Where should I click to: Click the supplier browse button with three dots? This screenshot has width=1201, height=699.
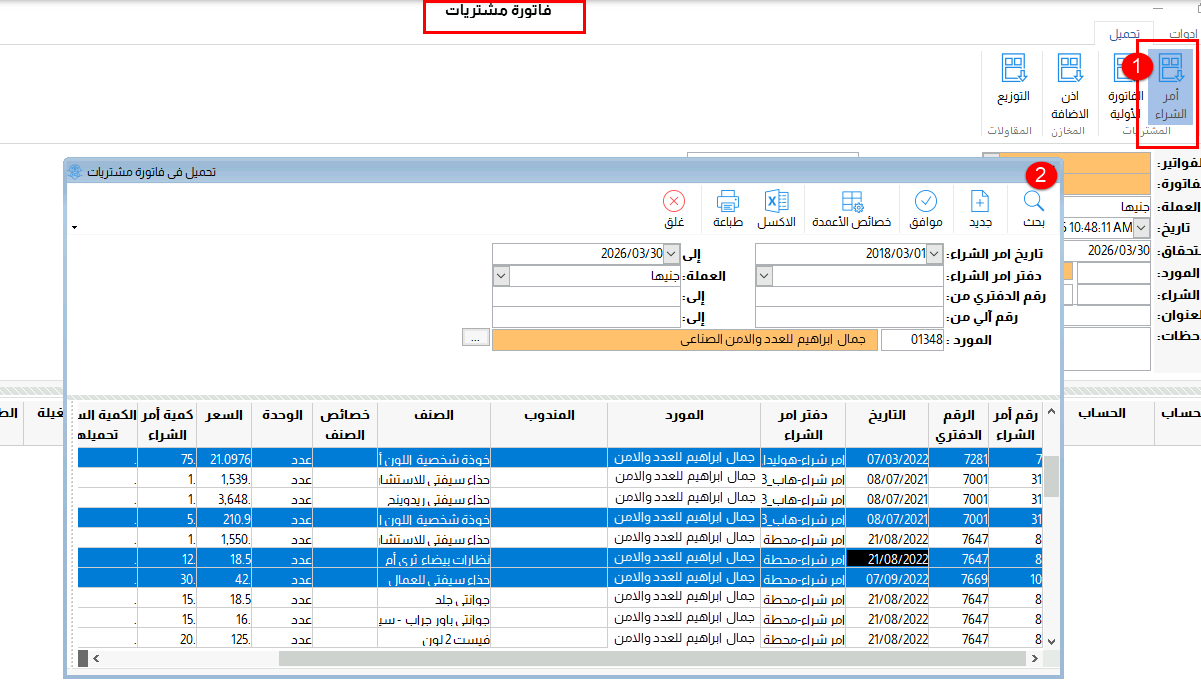click(x=476, y=339)
